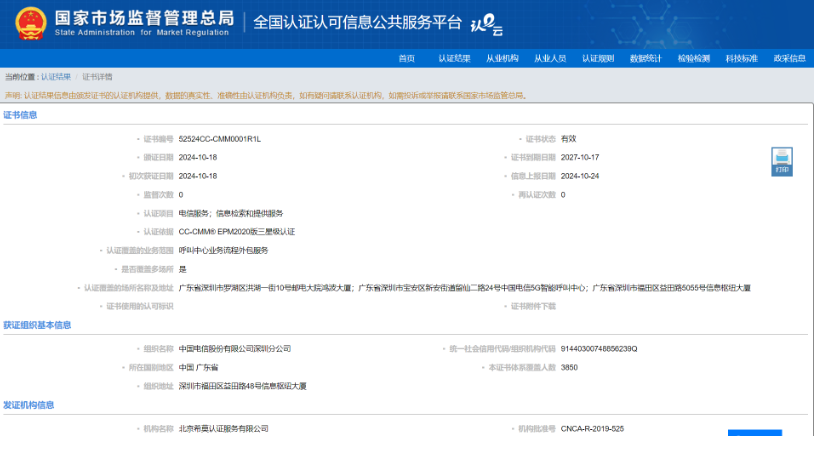This screenshot has width=814, height=455.
Task: Click the orange disclaimer (声明) text
Action: click(x=266, y=96)
